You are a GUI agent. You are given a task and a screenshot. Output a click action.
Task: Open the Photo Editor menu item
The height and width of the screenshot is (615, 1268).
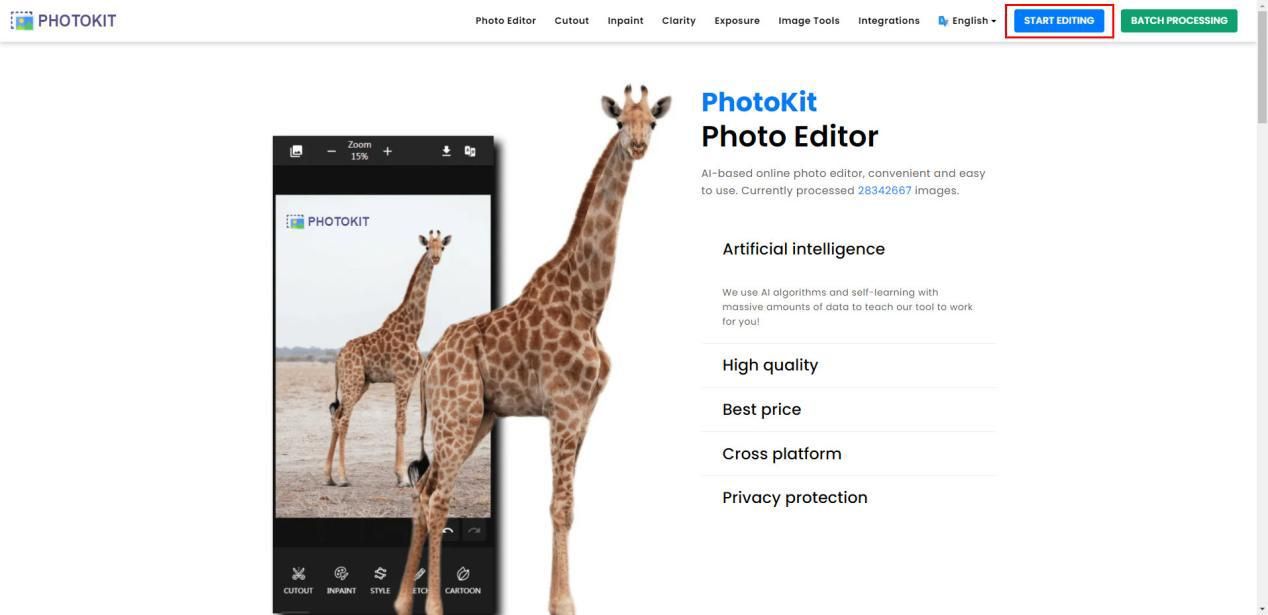click(506, 20)
